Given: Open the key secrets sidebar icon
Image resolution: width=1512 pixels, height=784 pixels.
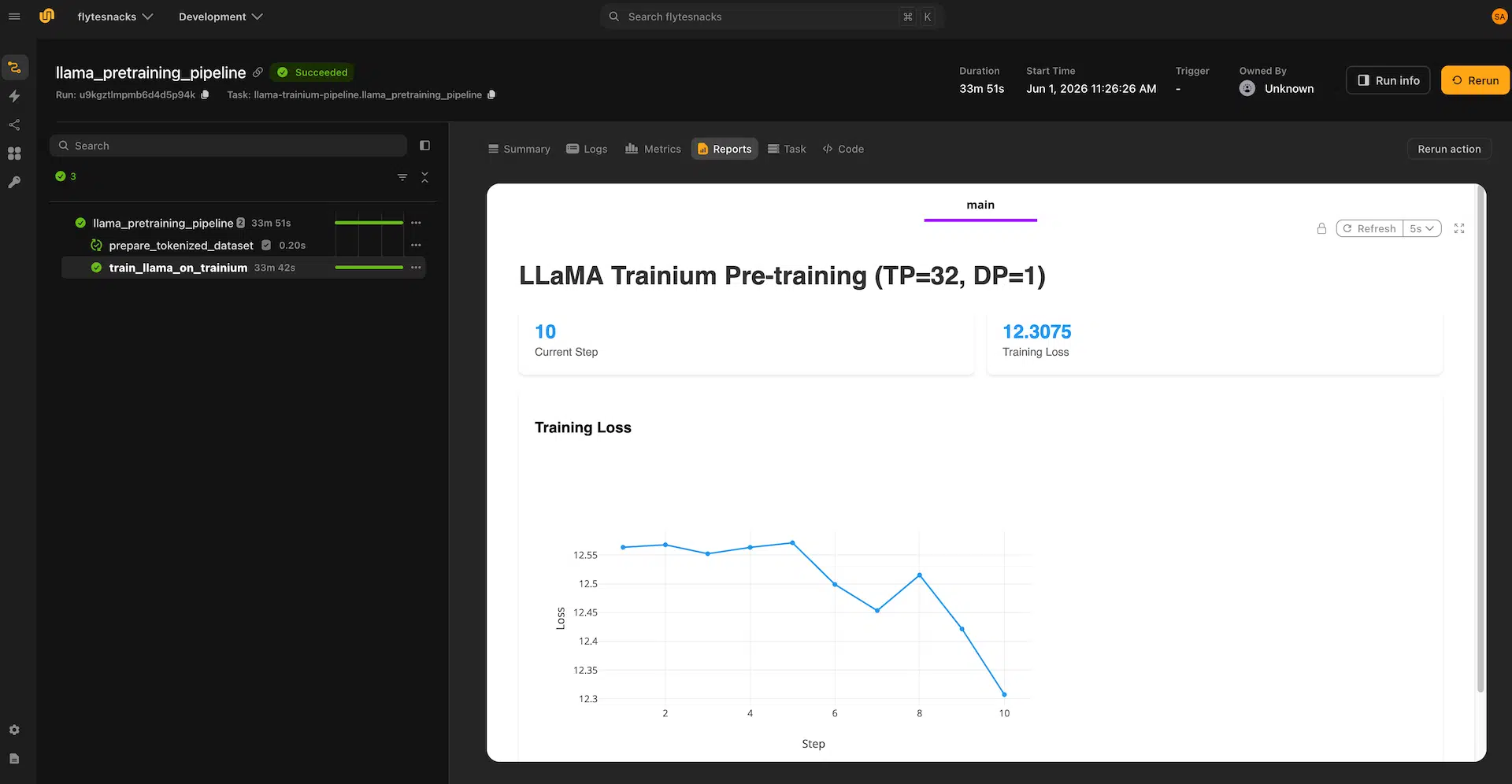Looking at the screenshot, I should point(14,182).
